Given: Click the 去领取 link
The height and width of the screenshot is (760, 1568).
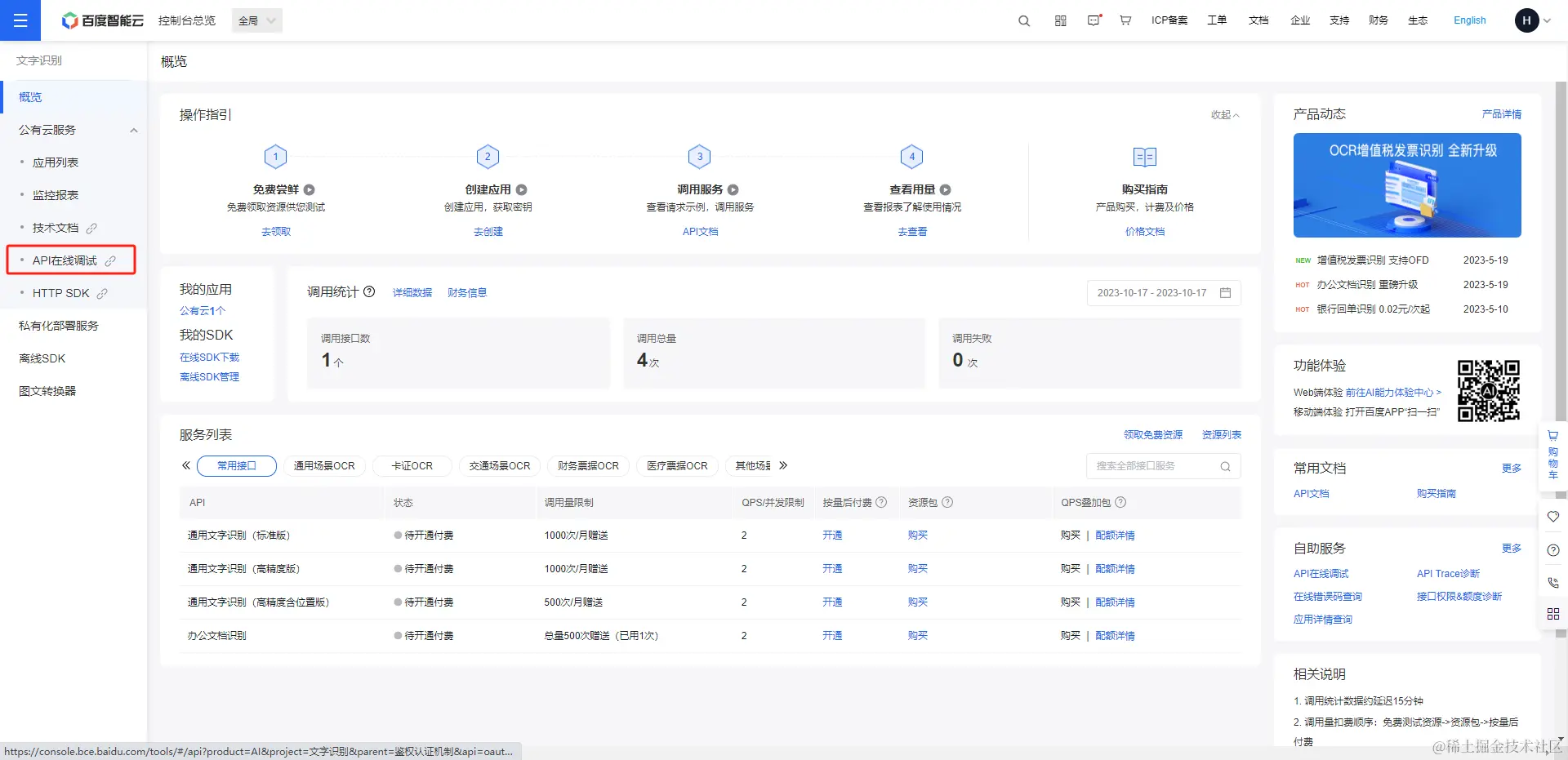Looking at the screenshot, I should coord(276,232).
